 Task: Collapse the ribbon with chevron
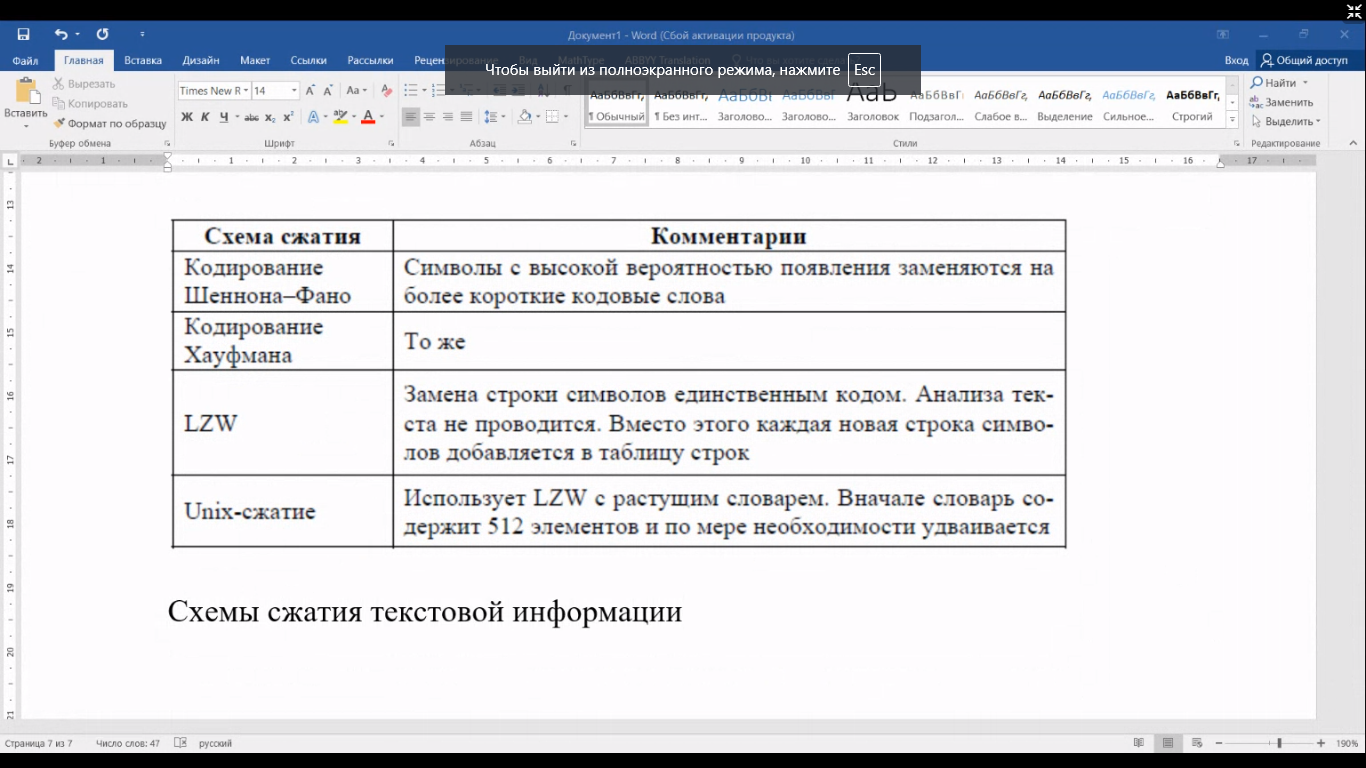coord(1352,144)
